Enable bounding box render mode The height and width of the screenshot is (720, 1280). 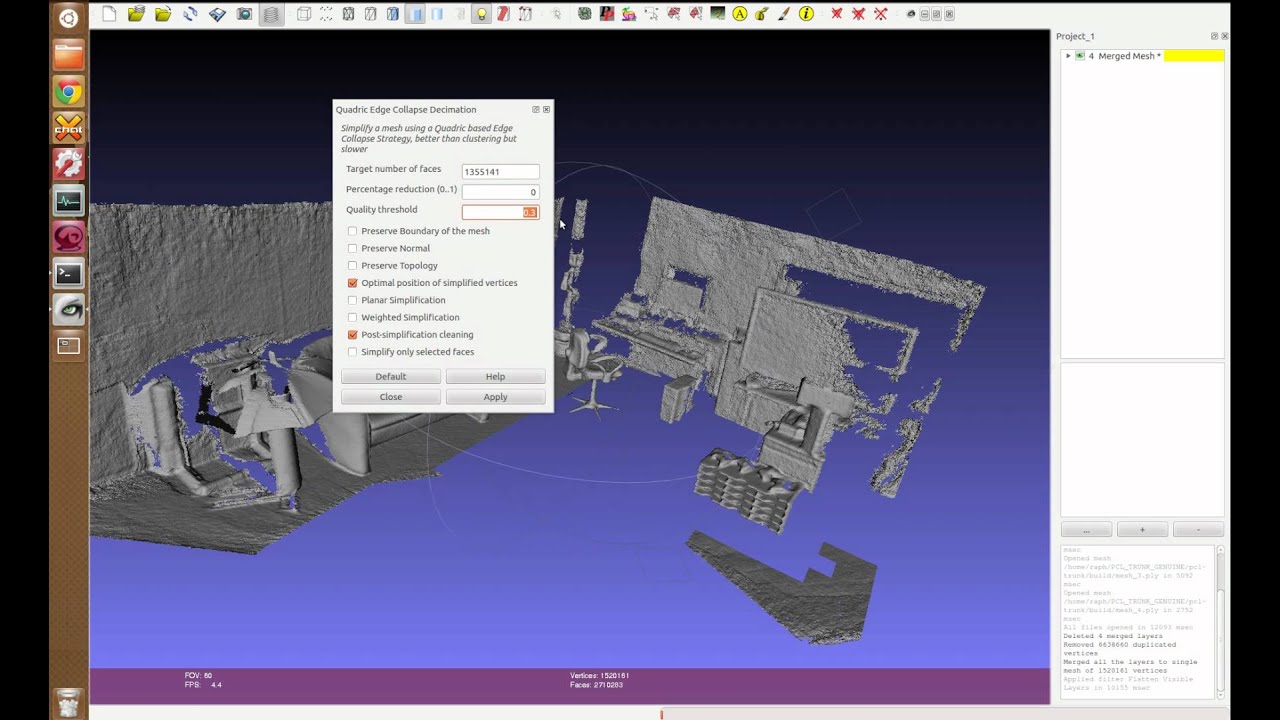click(304, 14)
